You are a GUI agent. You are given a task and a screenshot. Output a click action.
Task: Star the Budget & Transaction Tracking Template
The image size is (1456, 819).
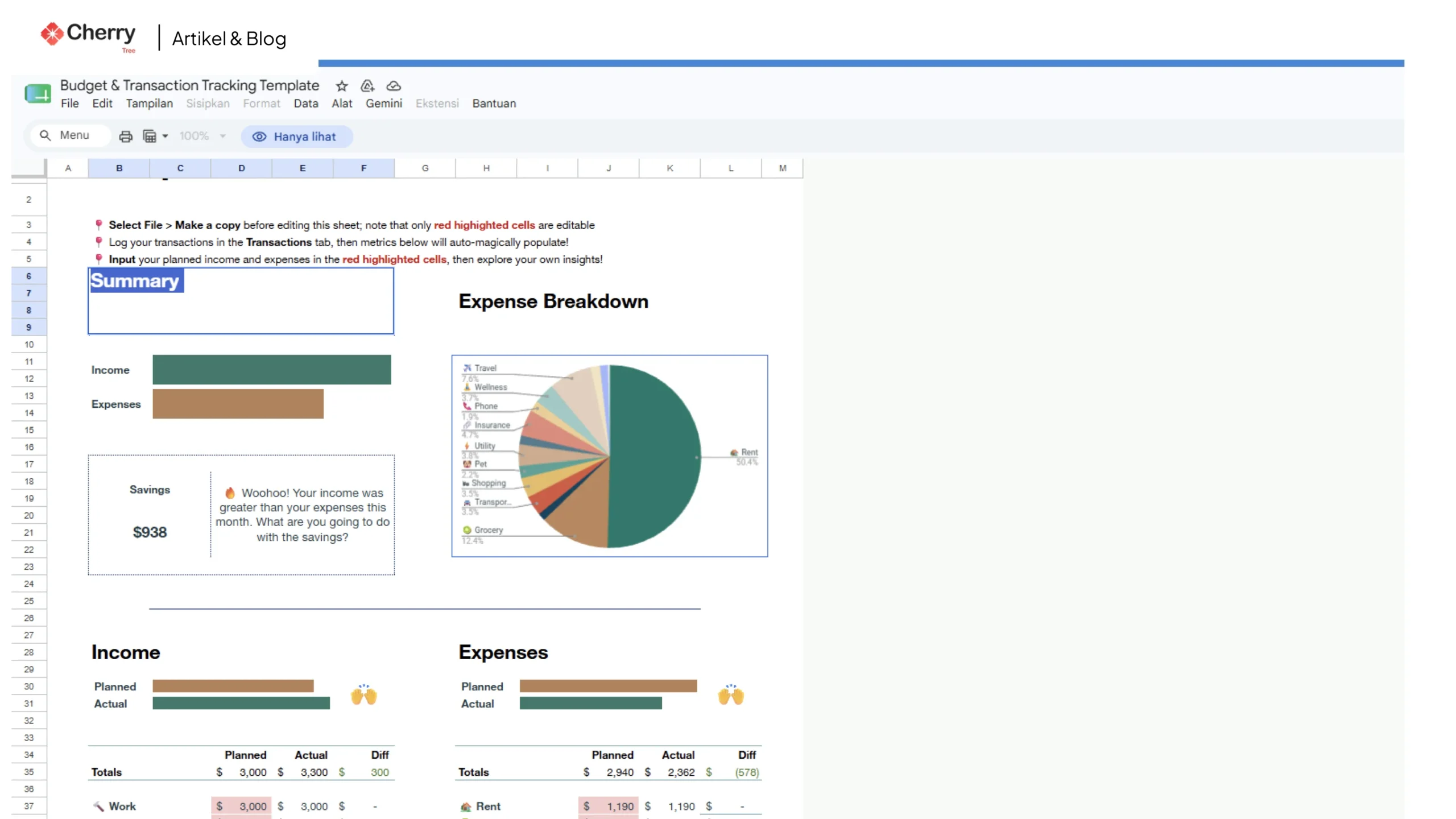341,86
